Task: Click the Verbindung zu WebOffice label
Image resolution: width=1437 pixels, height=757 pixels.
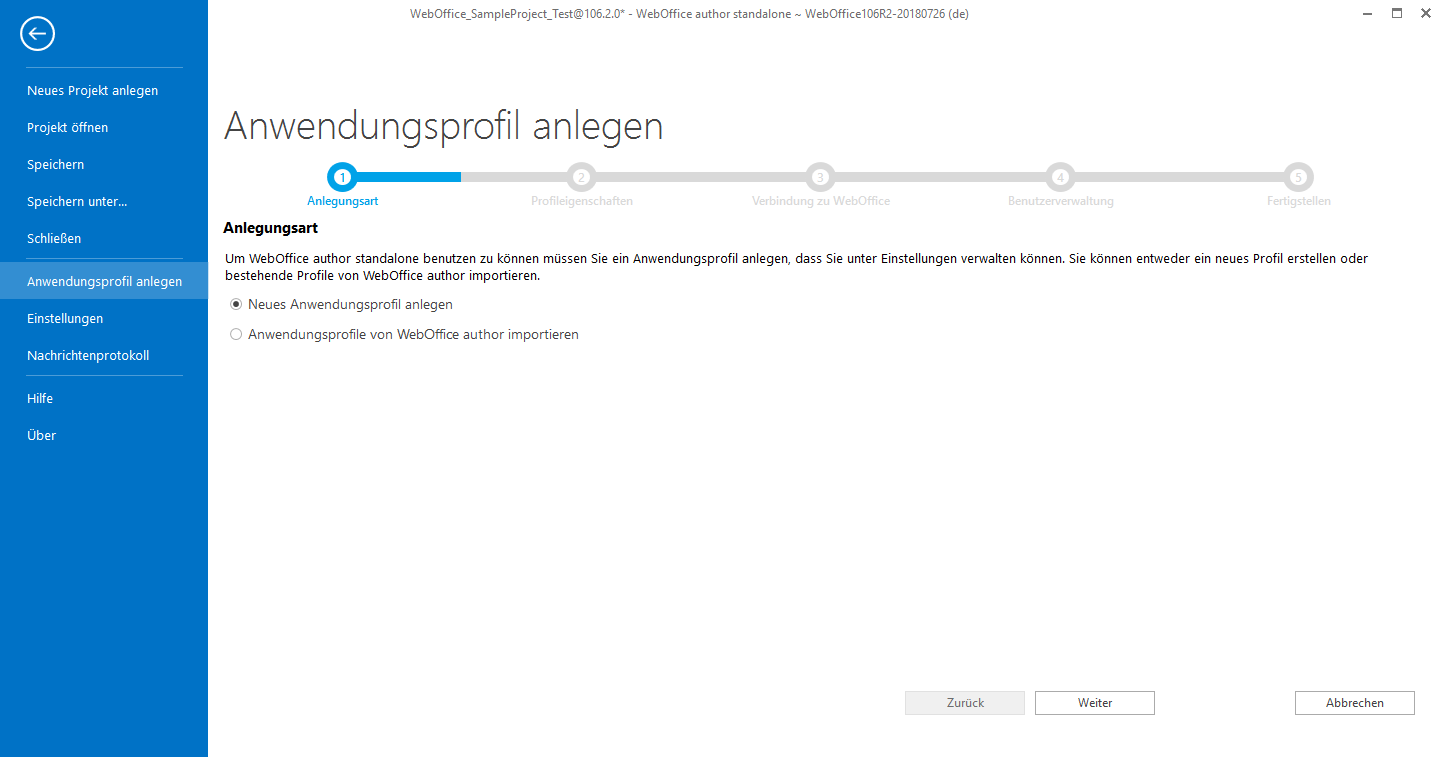Action: (x=821, y=201)
